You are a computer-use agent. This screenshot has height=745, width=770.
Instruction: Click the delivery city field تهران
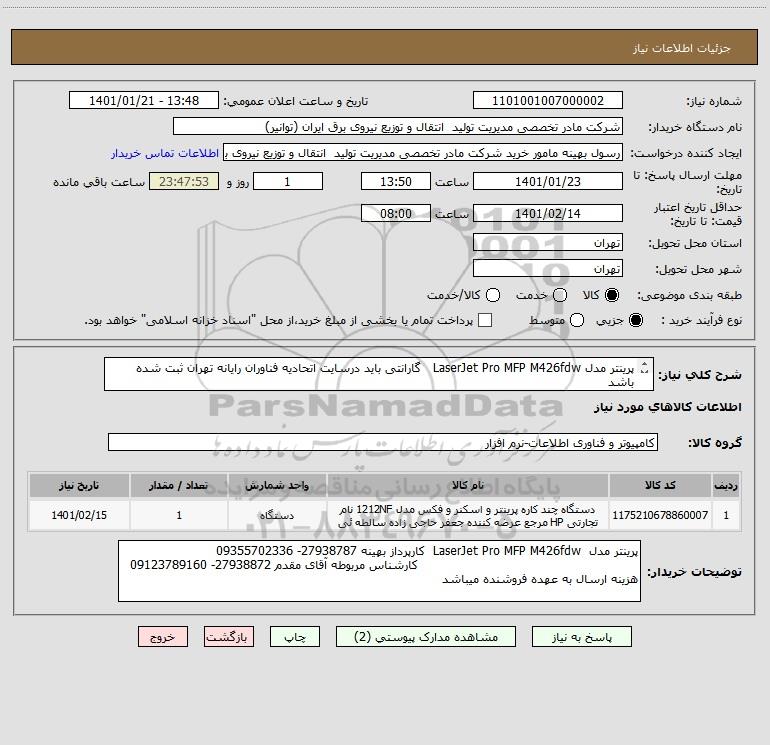click(548, 269)
